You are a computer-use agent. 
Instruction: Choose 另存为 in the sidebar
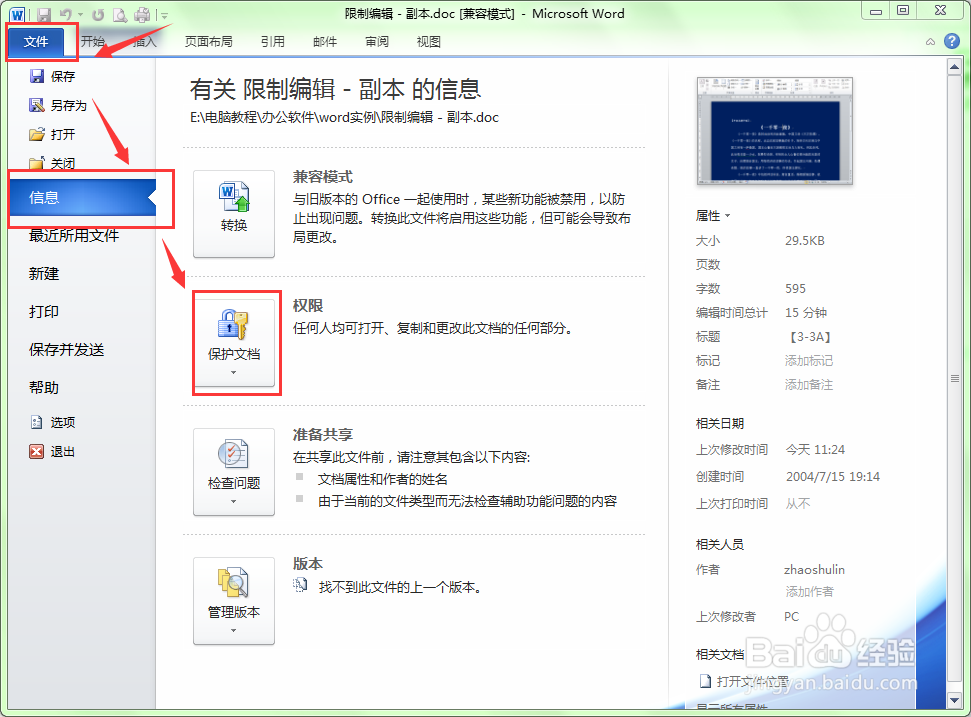[x=59, y=105]
